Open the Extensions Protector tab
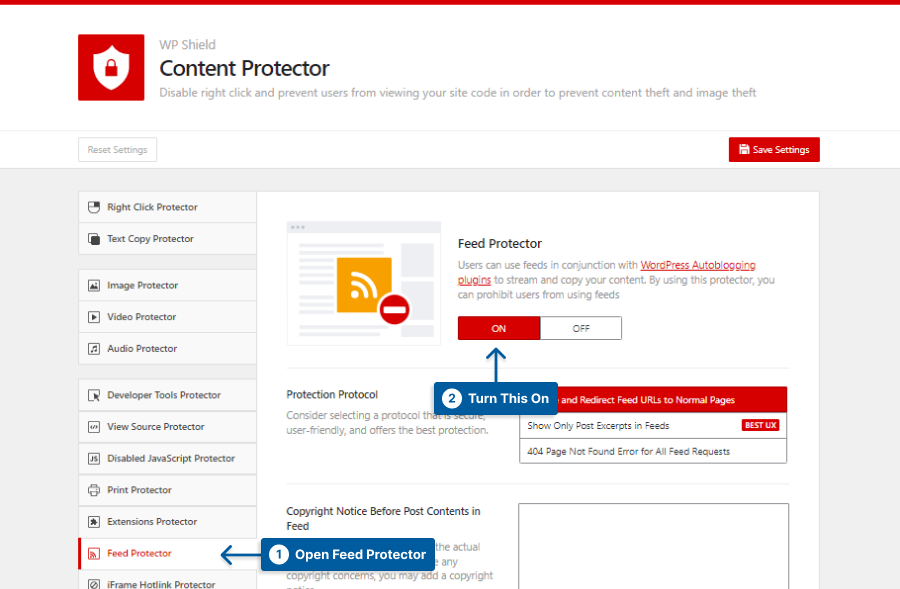The width and height of the screenshot is (900, 589). coord(168,521)
